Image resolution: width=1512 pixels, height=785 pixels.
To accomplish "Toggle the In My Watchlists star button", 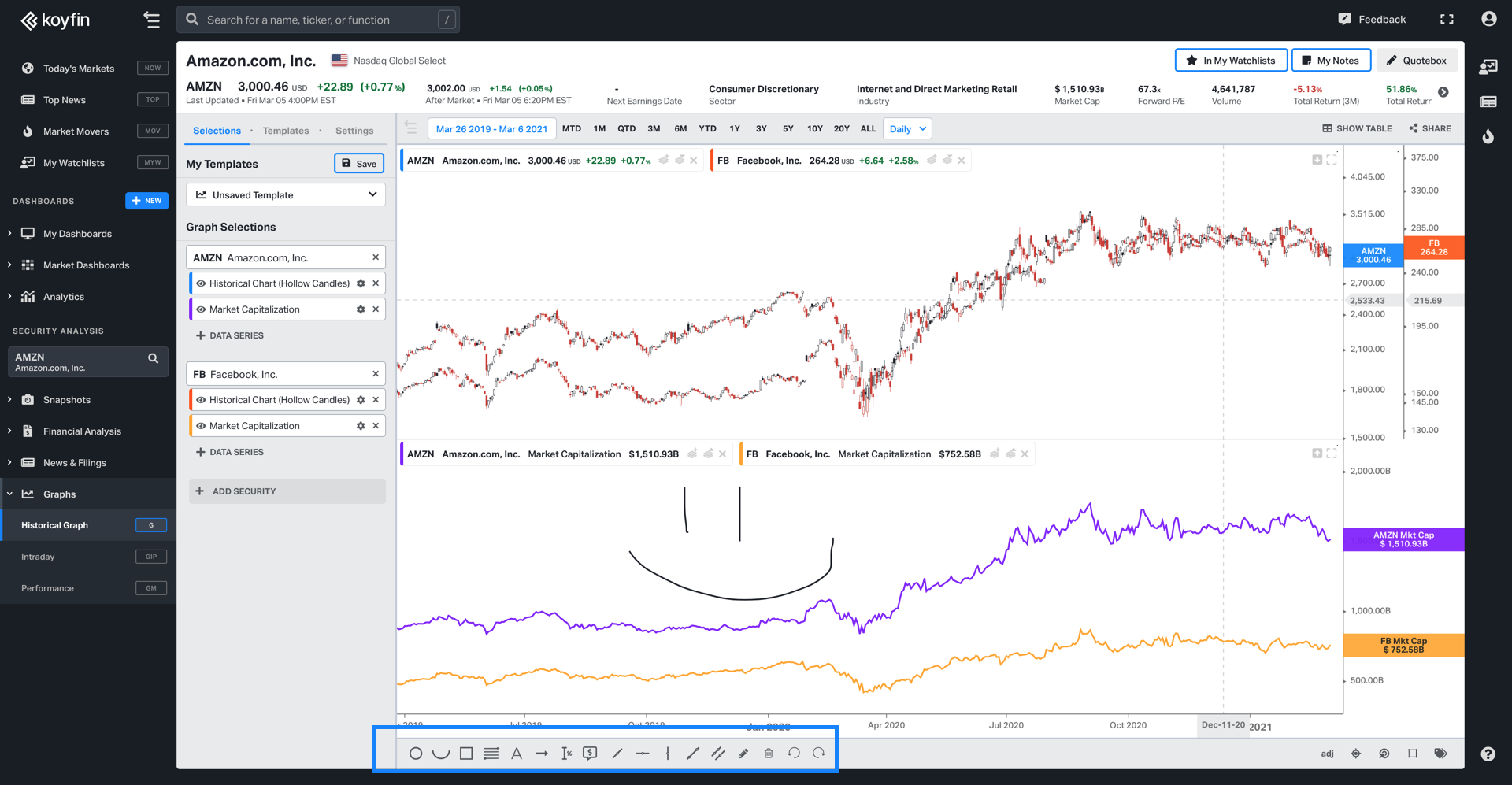I will [1231, 61].
